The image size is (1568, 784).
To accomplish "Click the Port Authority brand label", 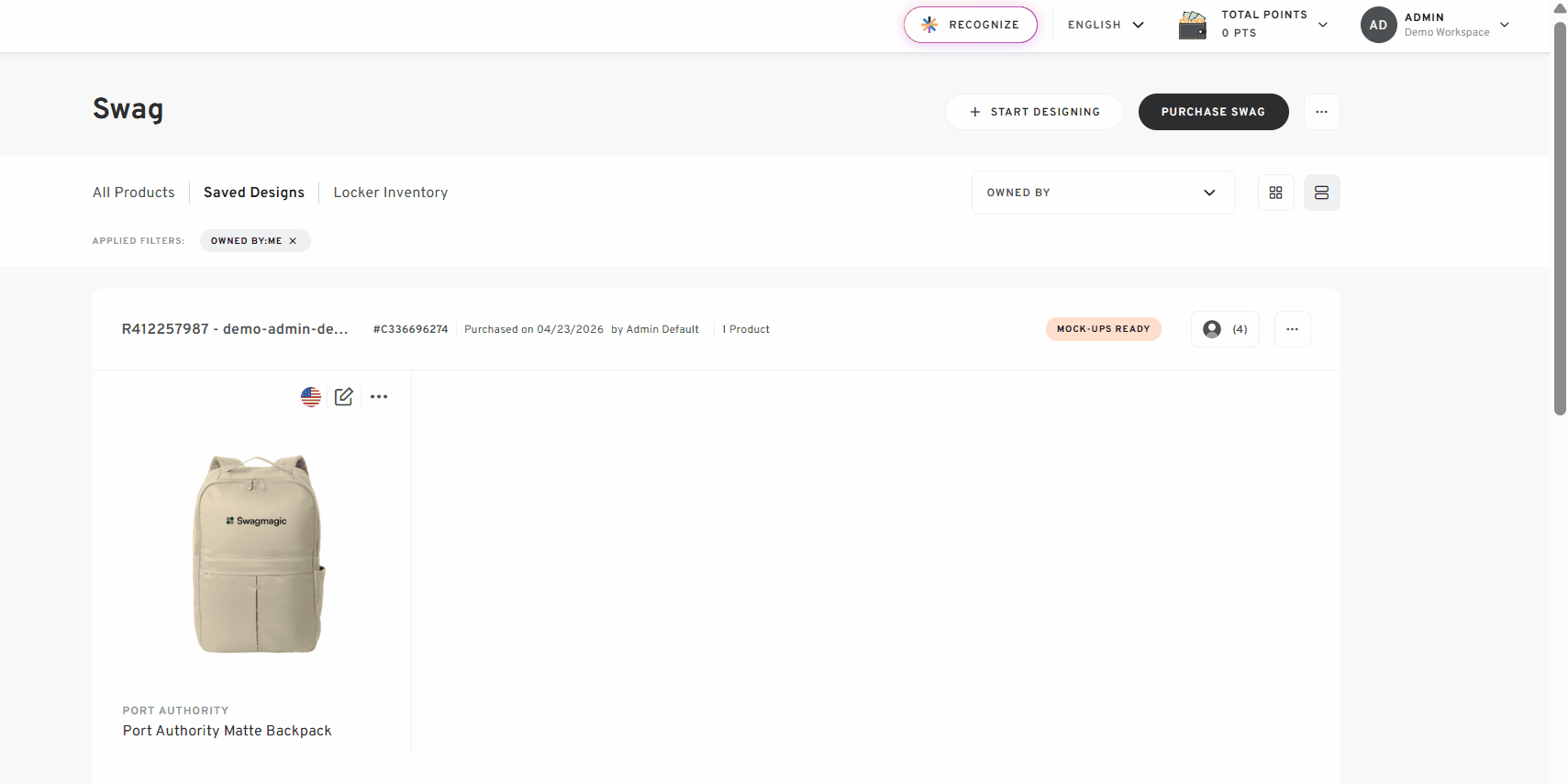I will [x=176, y=711].
